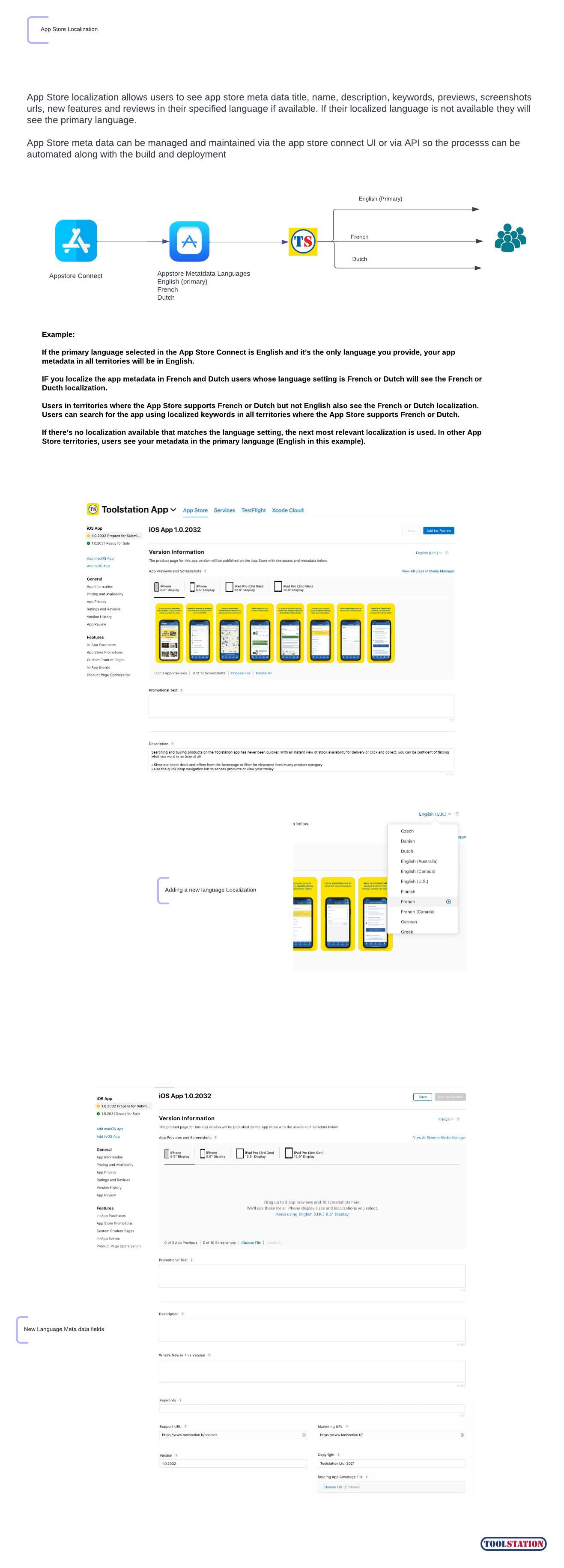Choose German in the language list
The image size is (564, 1568).
click(x=409, y=921)
